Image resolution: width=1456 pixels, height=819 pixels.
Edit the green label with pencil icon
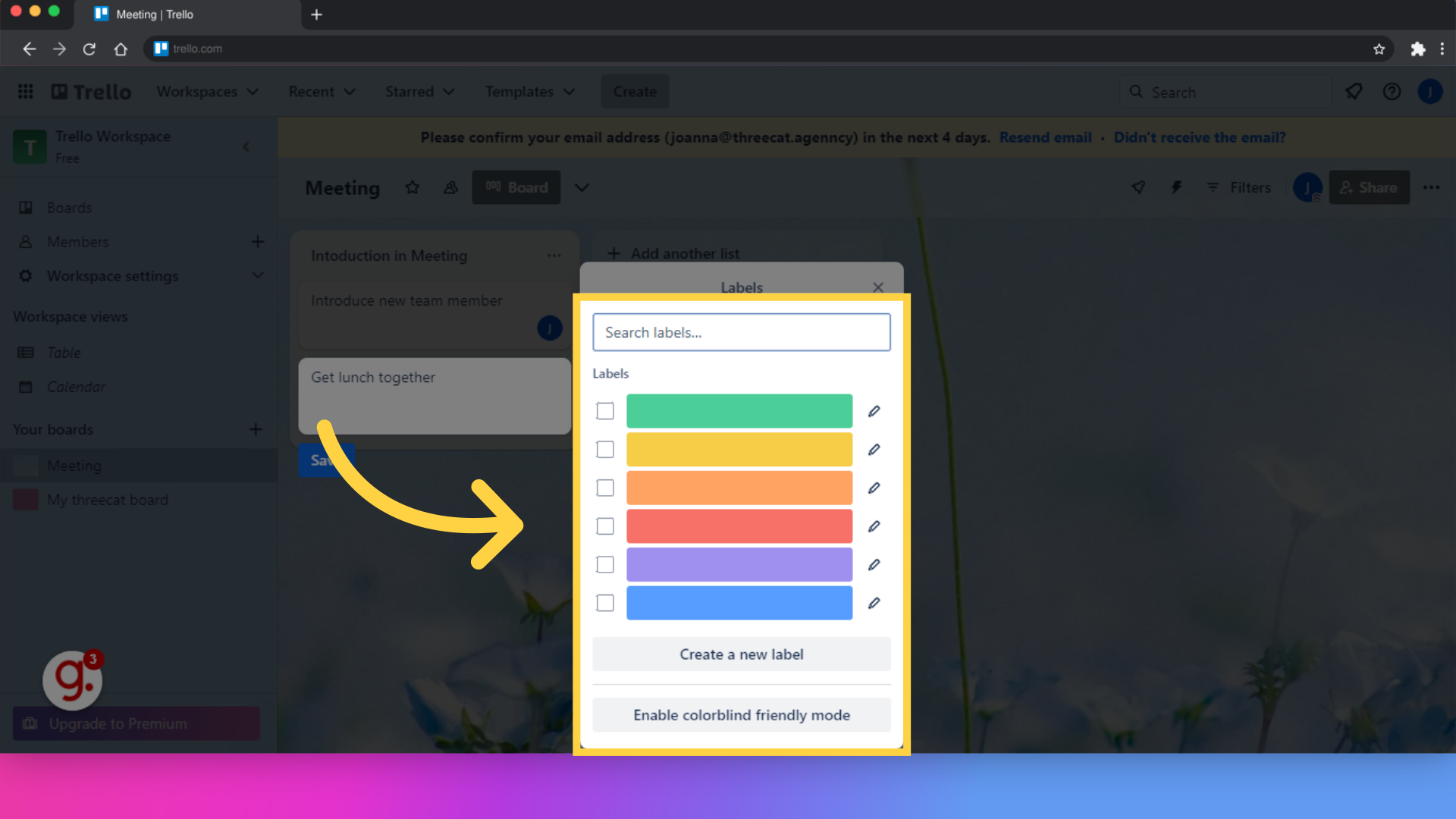tap(874, 411)
